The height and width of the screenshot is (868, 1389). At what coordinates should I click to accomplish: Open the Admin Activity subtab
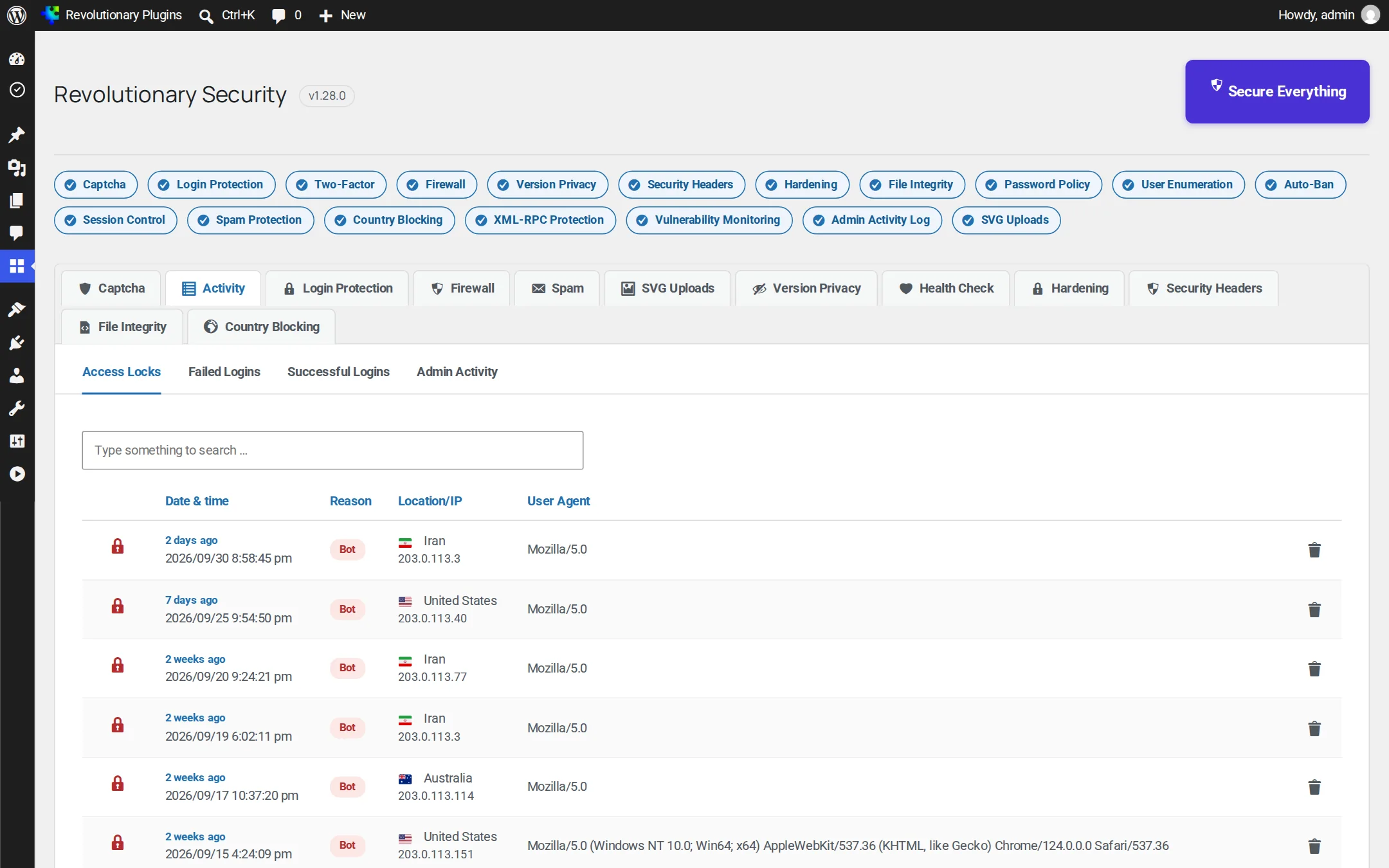pos(457,372)
